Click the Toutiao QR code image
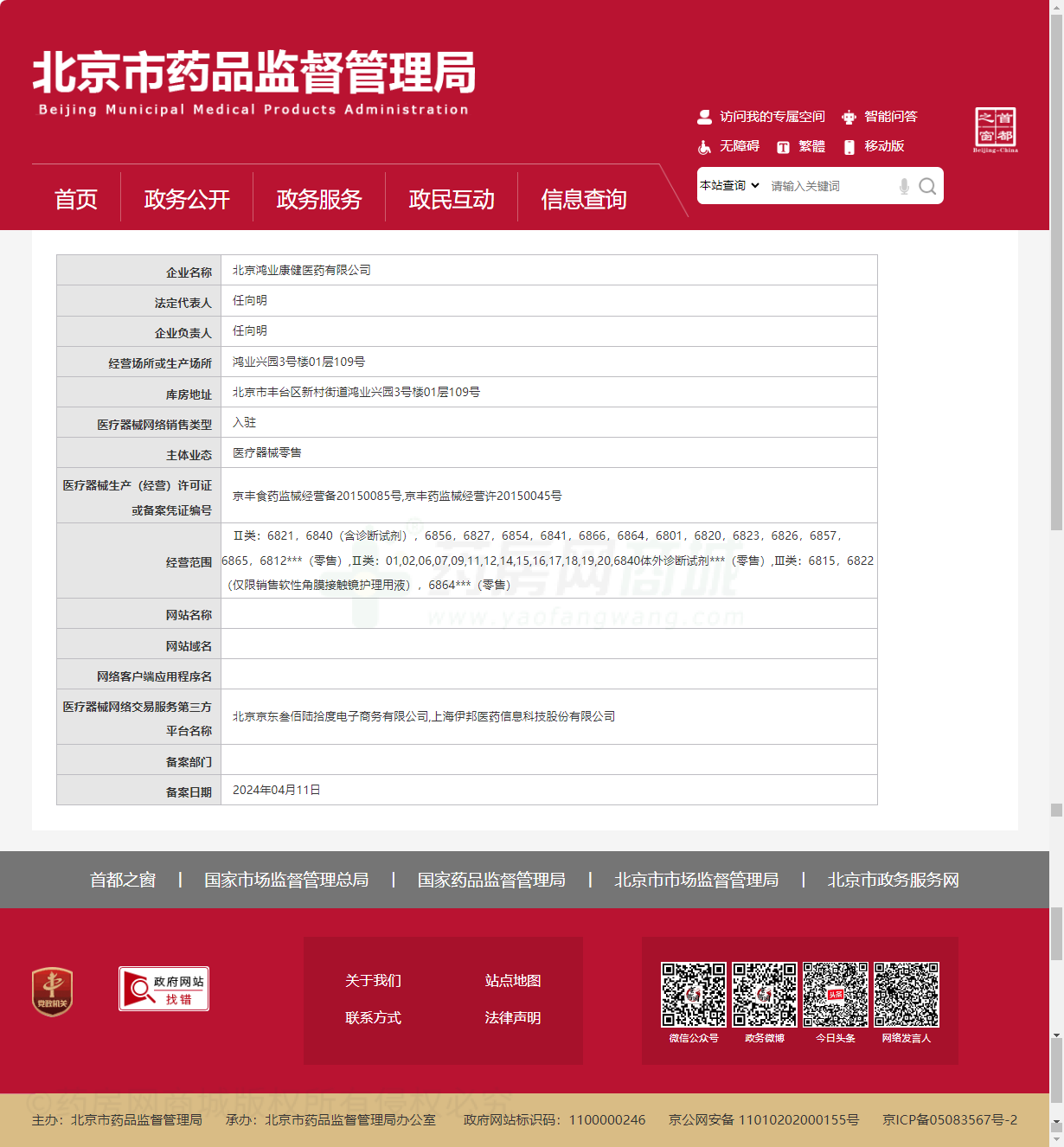The width and height of the screenshot is (1064, 1147). point(835,995)
